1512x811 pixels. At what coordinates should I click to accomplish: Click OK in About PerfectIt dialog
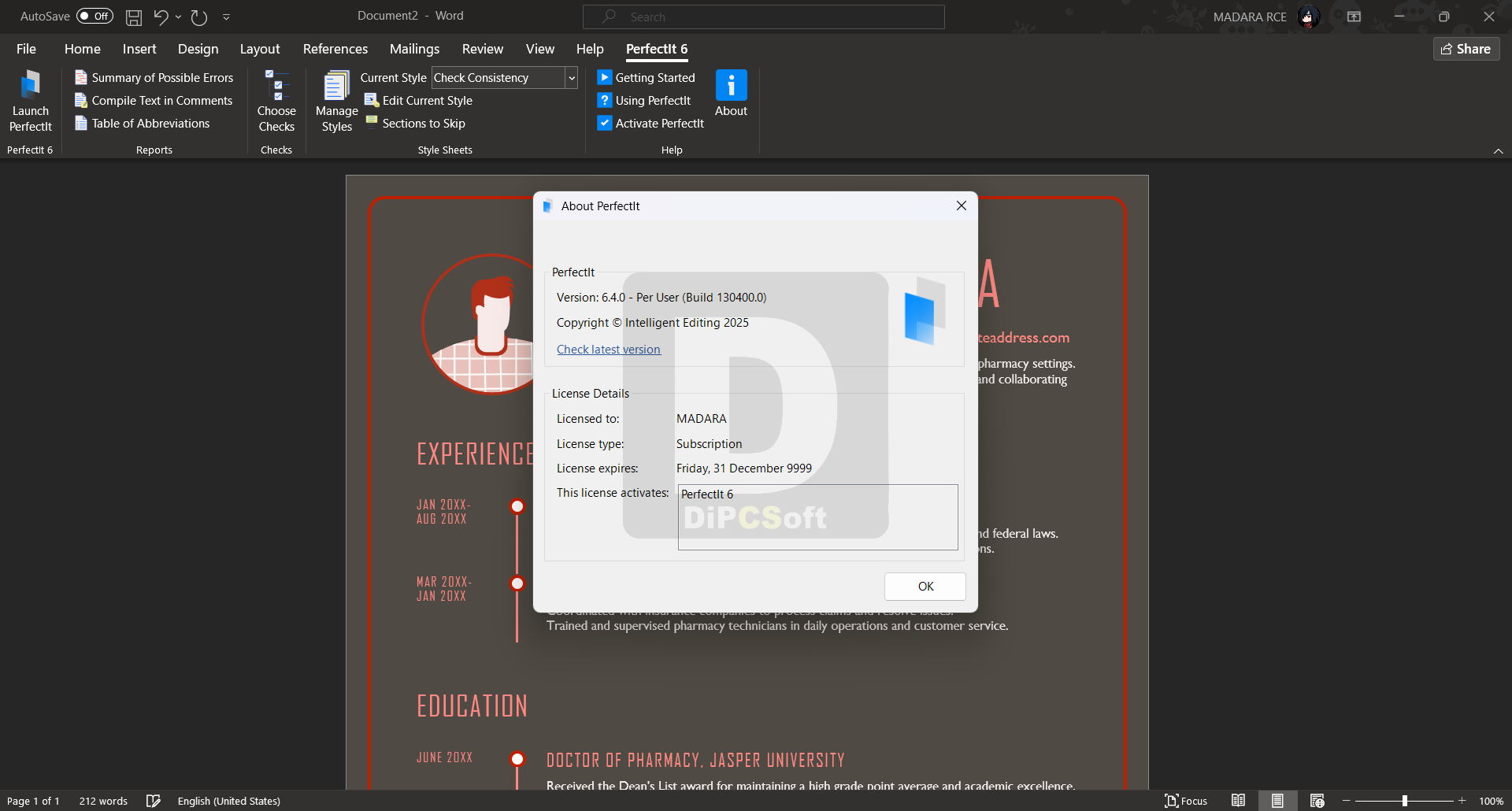tap(925, 587)
